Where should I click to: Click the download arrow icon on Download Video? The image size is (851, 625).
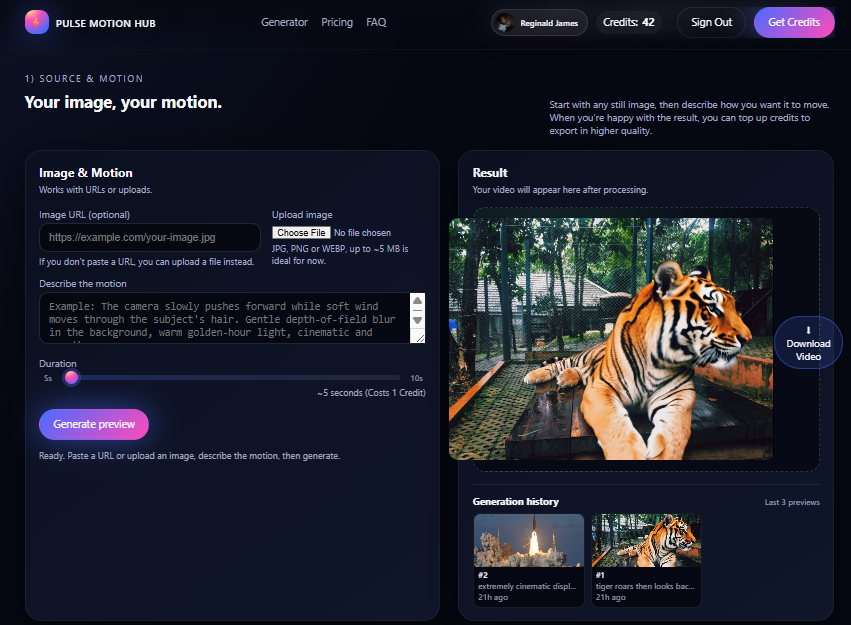[808, 331]
